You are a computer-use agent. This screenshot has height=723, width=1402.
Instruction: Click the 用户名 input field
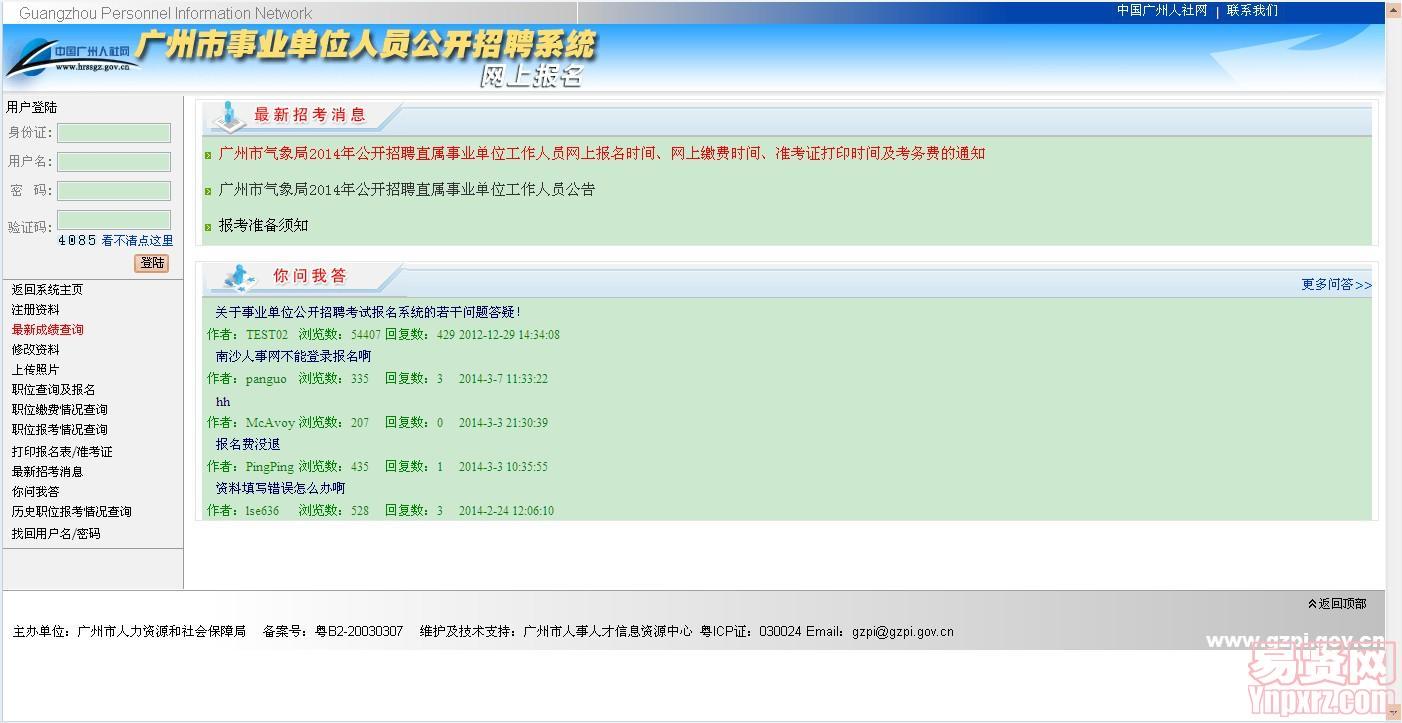point(114,162)
